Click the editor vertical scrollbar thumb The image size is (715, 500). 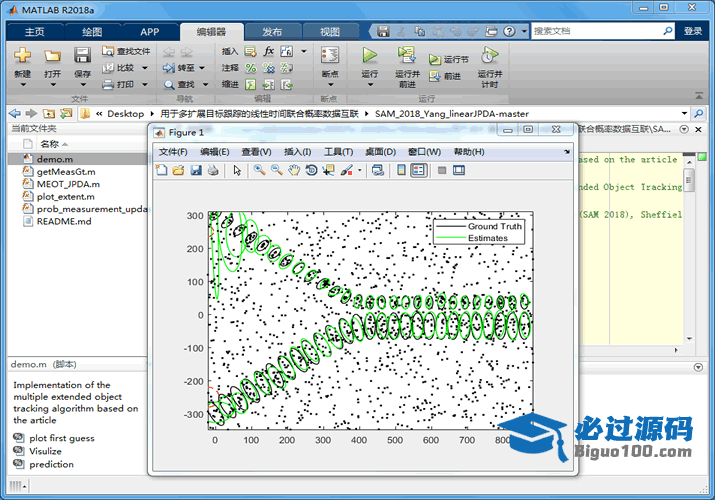[x=689, y=180]
